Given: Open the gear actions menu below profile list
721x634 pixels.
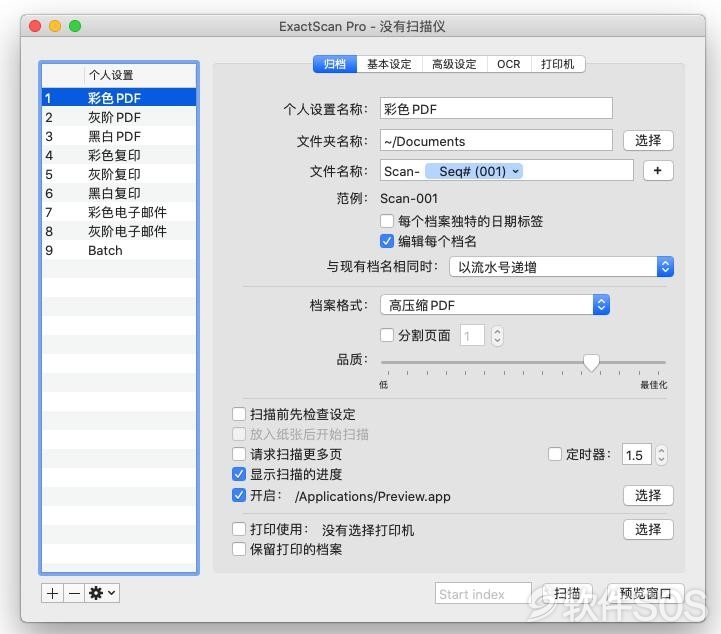Looking at the screenshot, I should [x=102, y=593].
